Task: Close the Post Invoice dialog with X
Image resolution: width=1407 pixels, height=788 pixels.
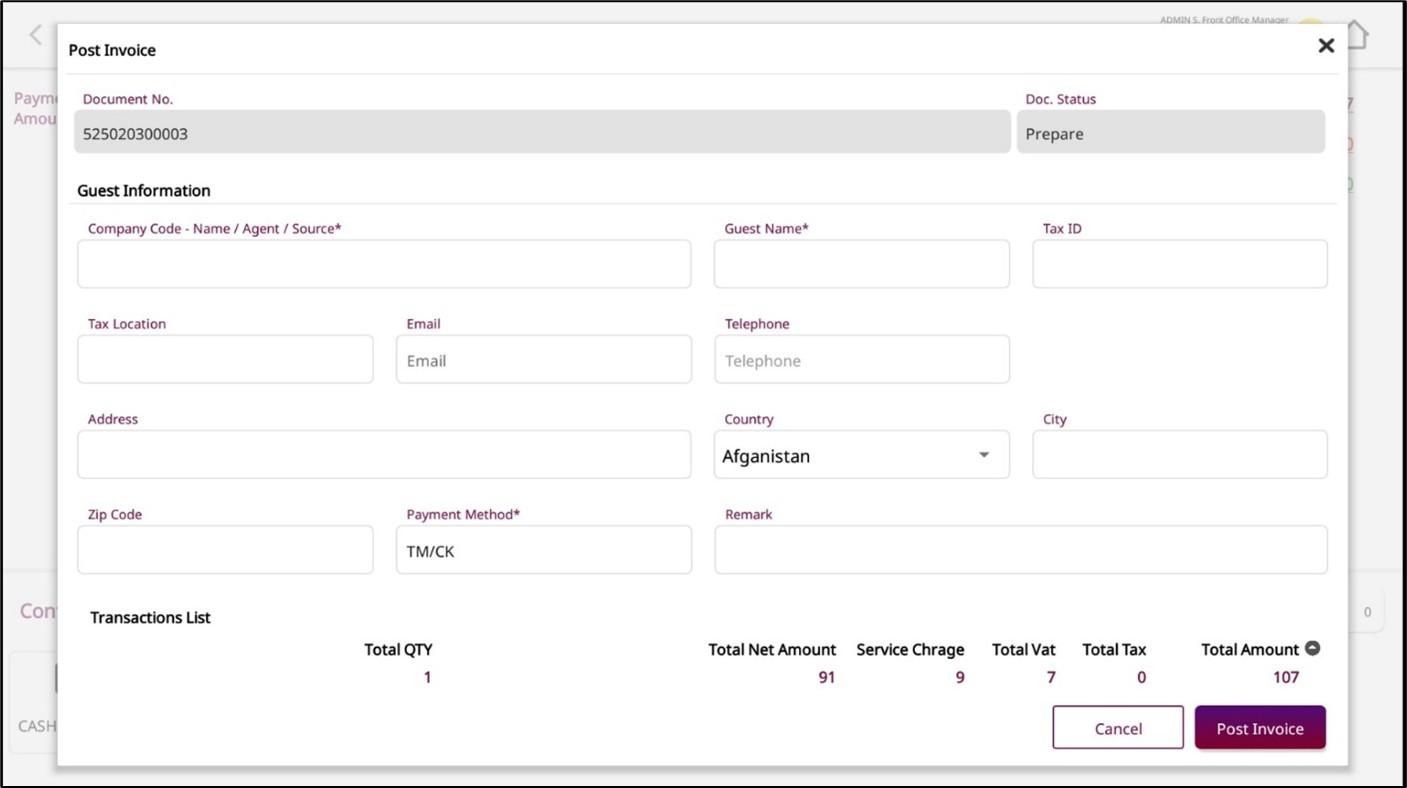Action: pos(1326,46)
